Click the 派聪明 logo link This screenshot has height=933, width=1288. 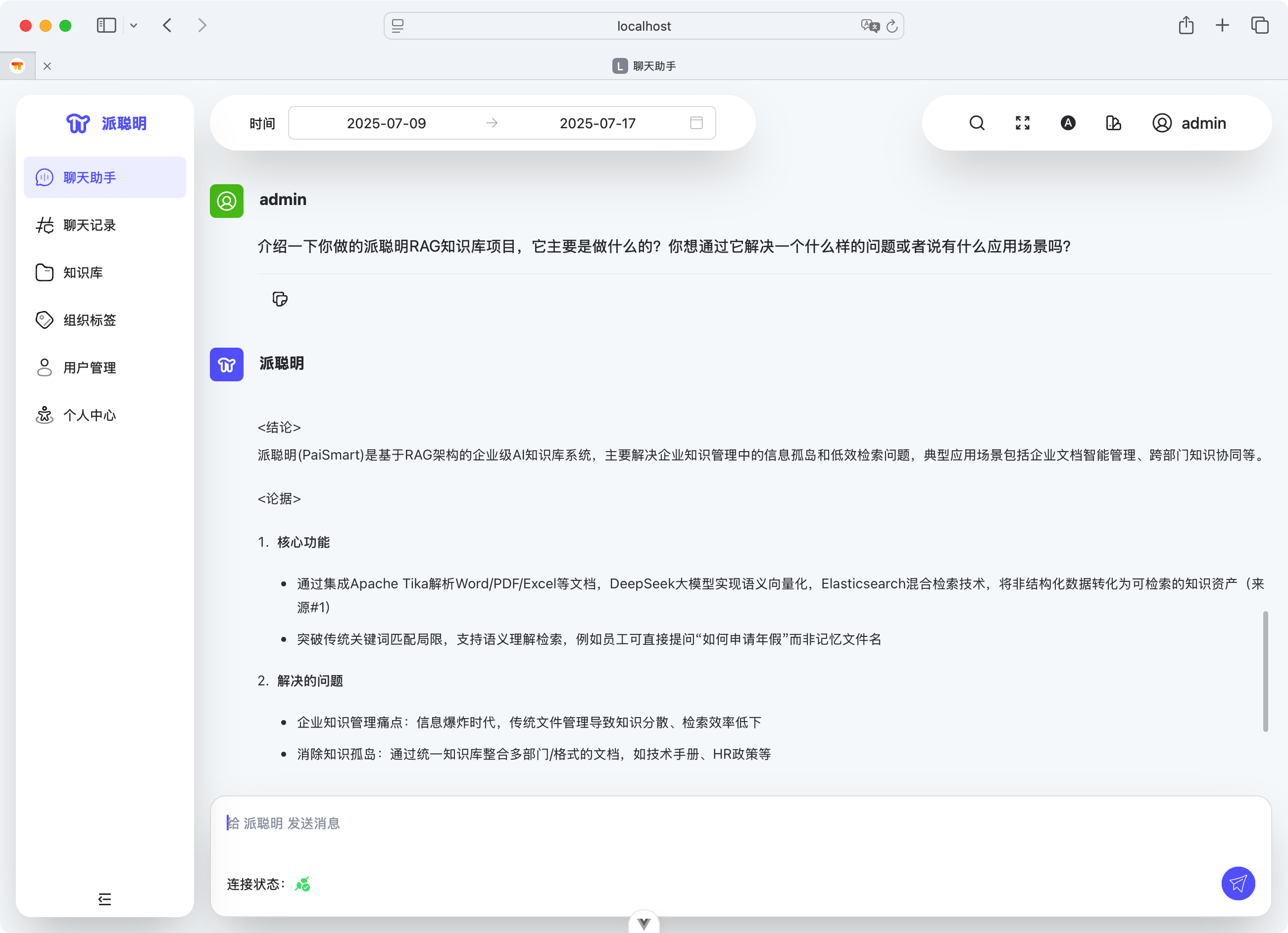tap(106, 123)
